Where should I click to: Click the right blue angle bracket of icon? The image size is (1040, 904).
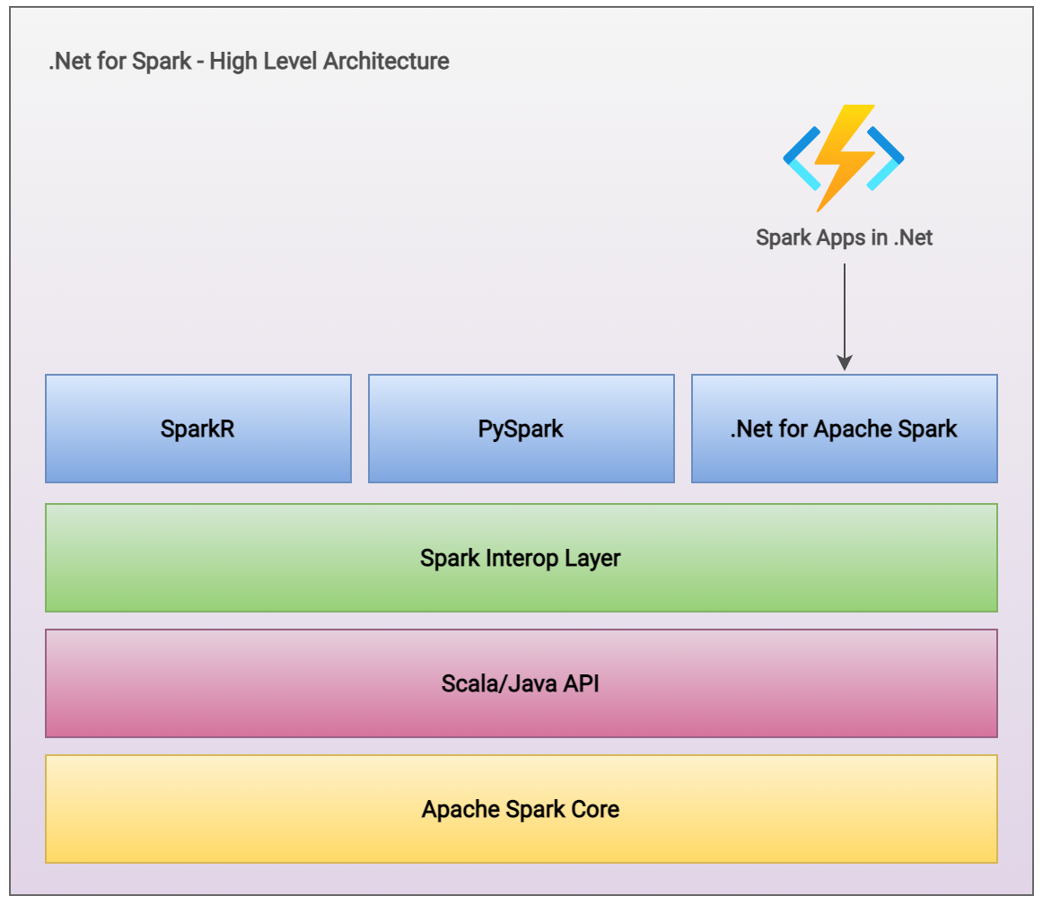(x=885, y=159)
